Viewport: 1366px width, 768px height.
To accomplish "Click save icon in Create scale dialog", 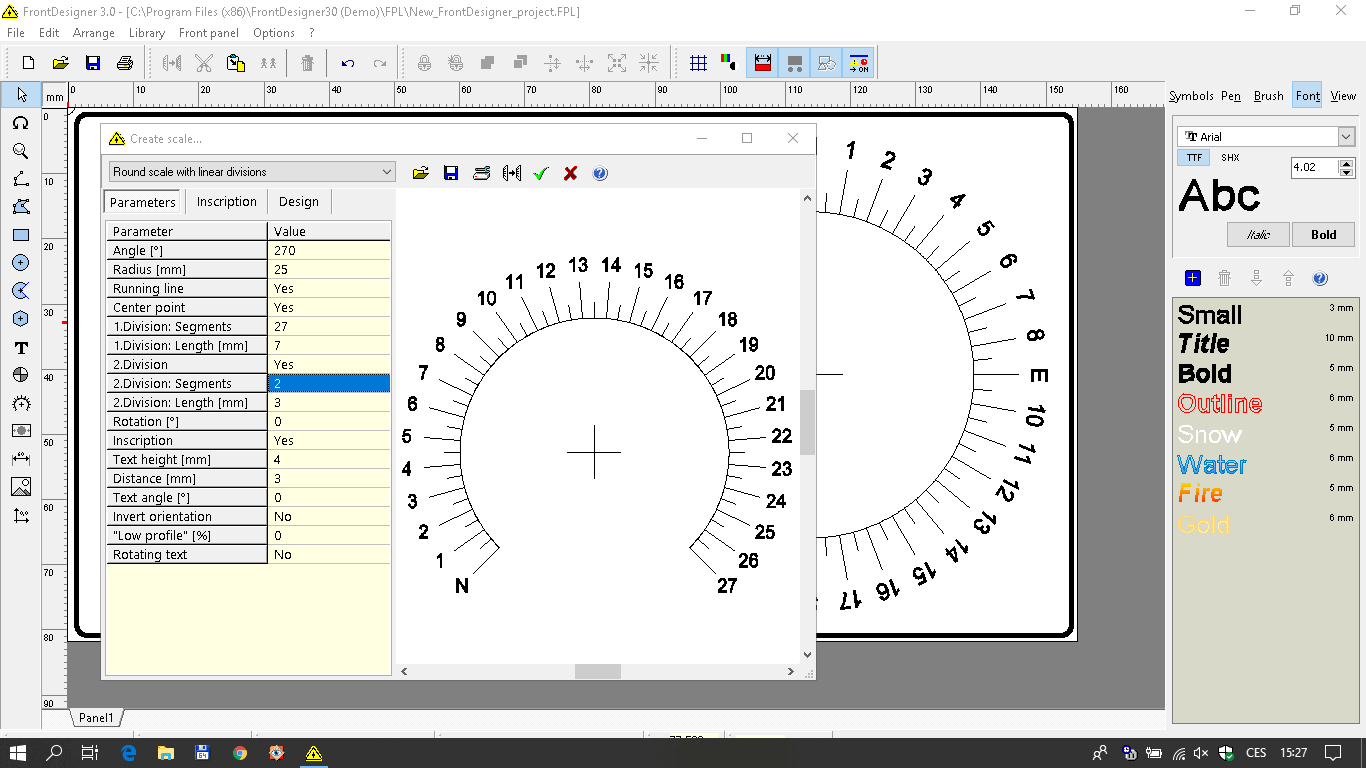I will (451, 173).
